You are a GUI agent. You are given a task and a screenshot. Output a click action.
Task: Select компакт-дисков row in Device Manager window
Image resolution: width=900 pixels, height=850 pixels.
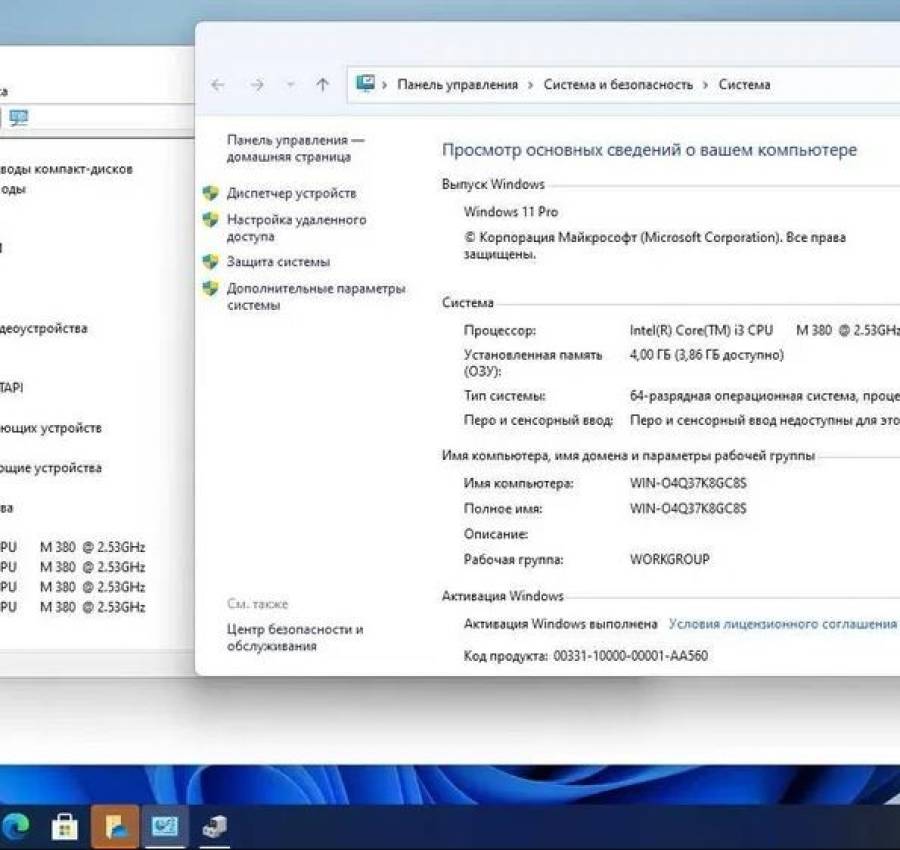[x=67, y=169]
